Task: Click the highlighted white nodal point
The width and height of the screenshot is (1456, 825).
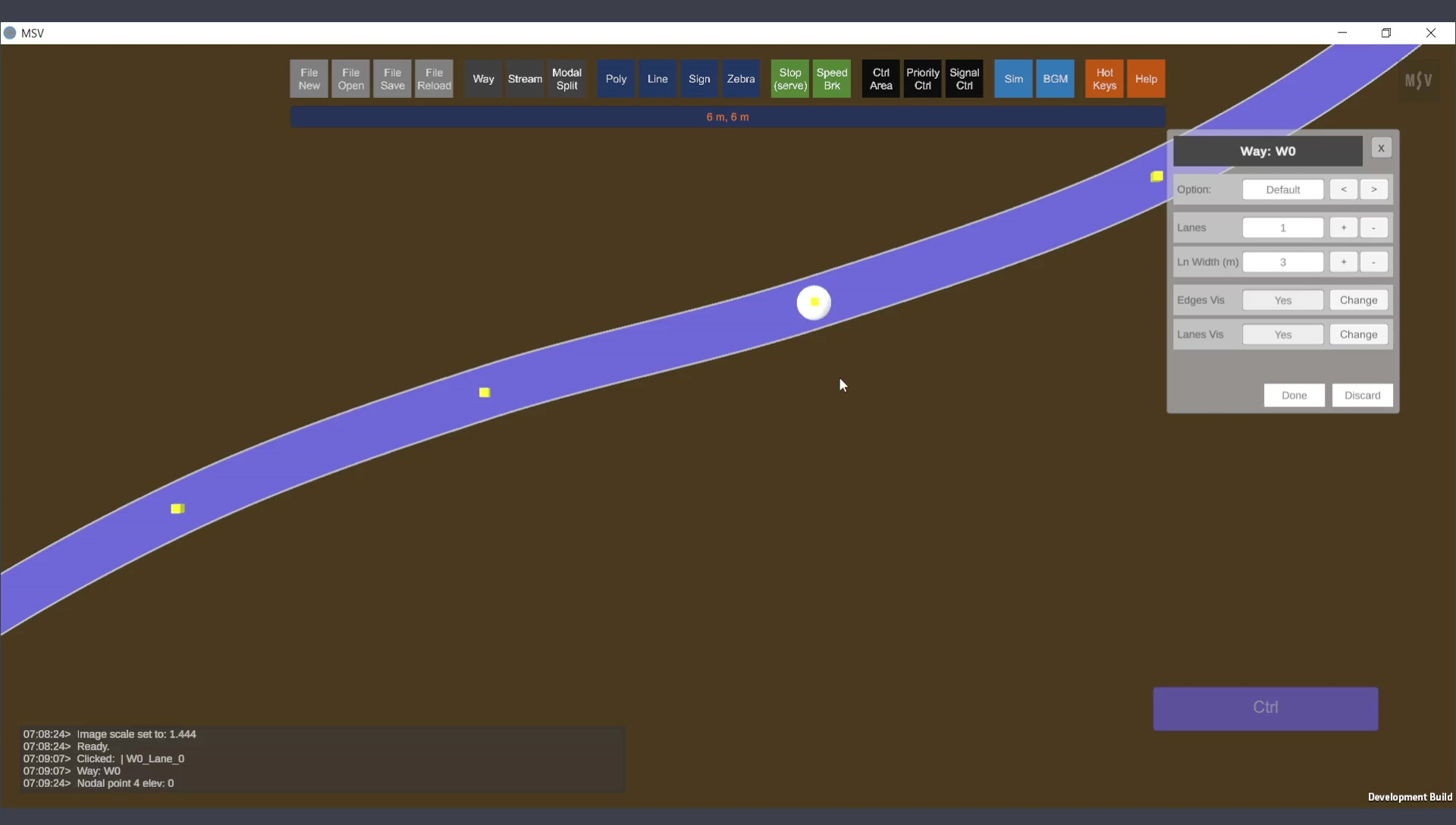Action: pos(814,303)
